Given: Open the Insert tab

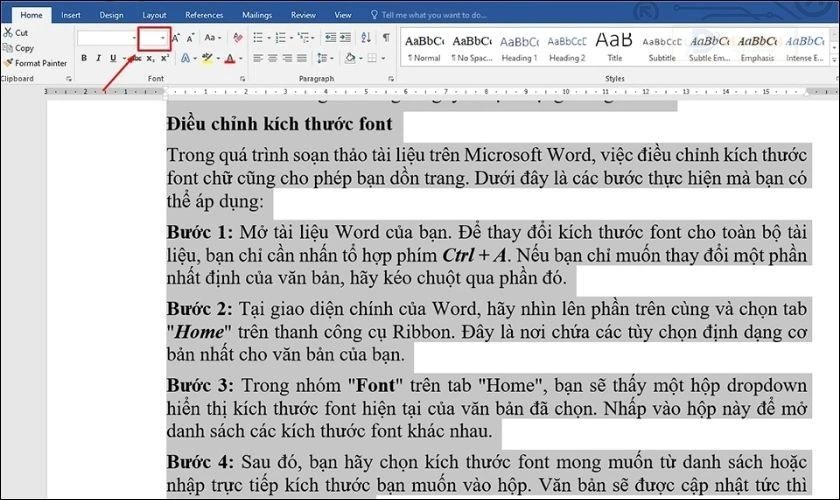Looking at the screenshot, I should point(71,15).
